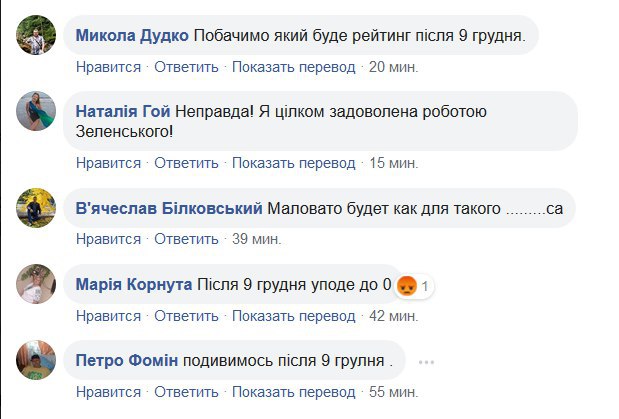Click В'ячеслав Білковський's profile avatar

click(x=37, y=208)
